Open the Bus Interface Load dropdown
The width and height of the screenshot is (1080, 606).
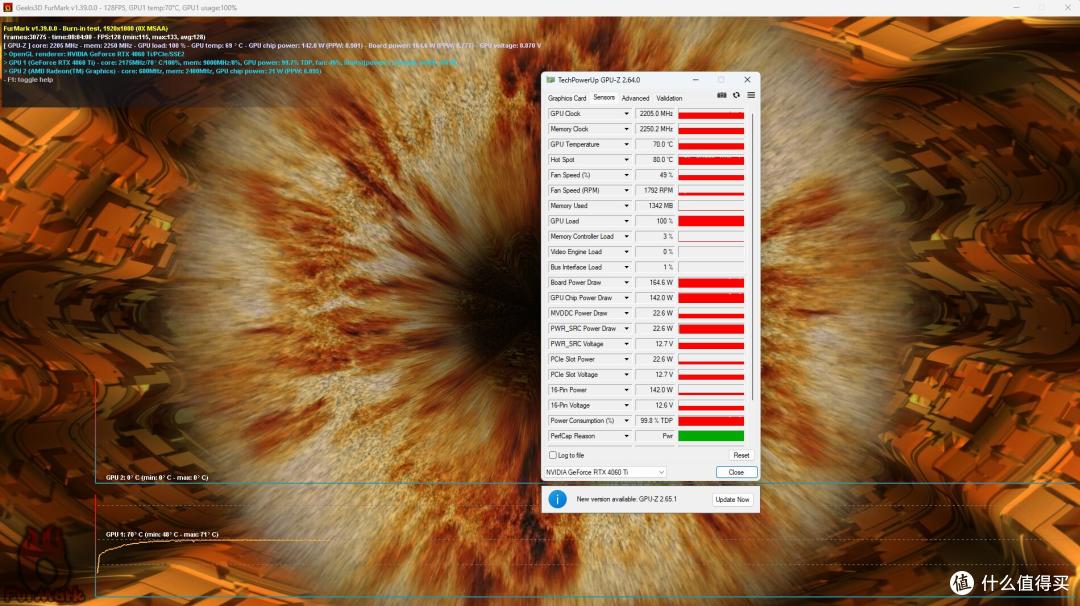coord(626,267)
